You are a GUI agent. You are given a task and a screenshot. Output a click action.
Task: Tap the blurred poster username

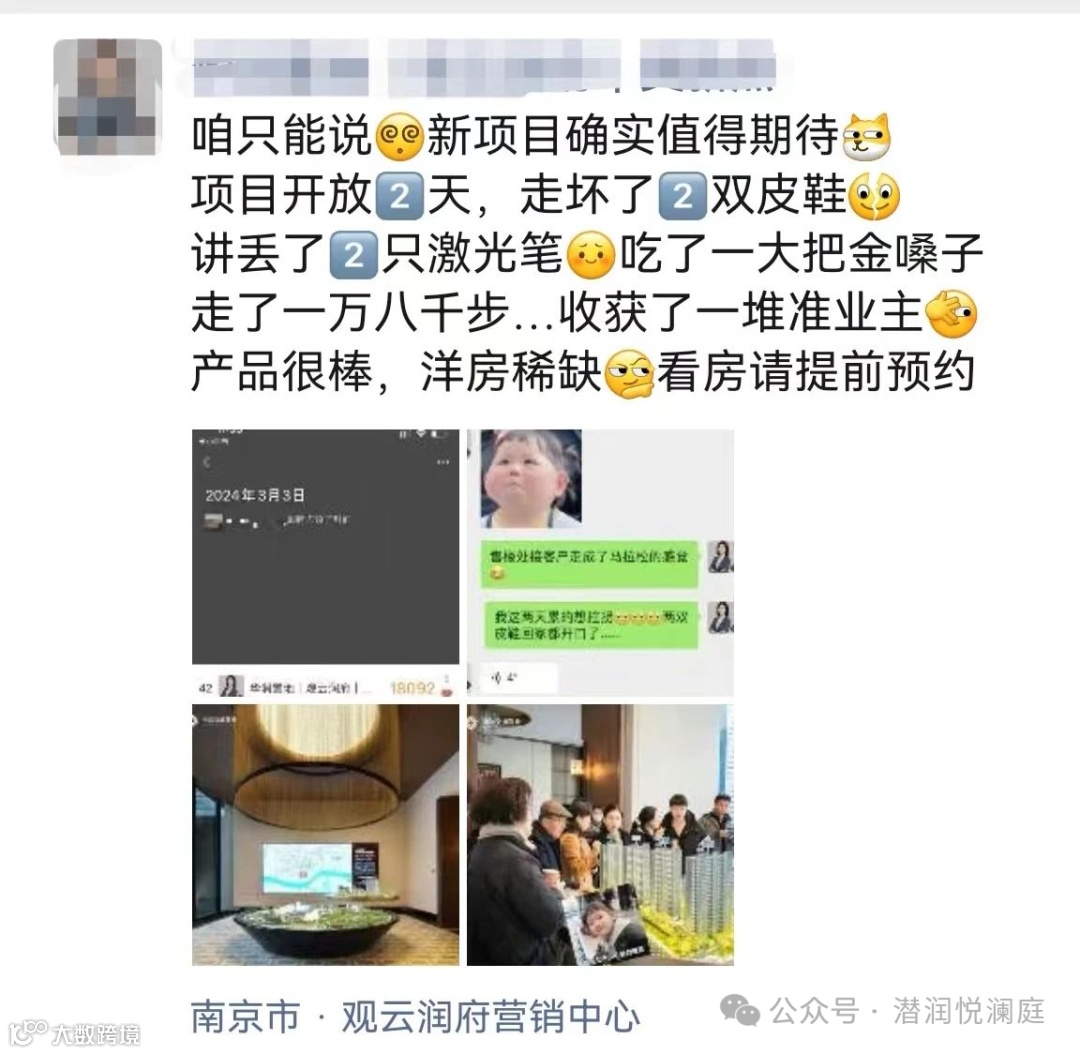point(485,68)
